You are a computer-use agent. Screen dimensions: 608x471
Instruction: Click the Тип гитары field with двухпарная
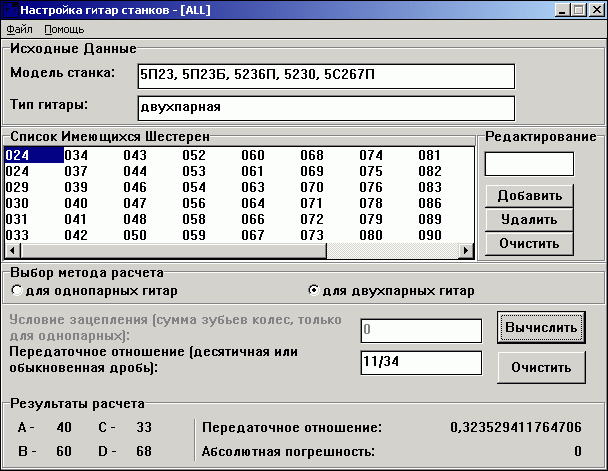click(x=326, y=108)
